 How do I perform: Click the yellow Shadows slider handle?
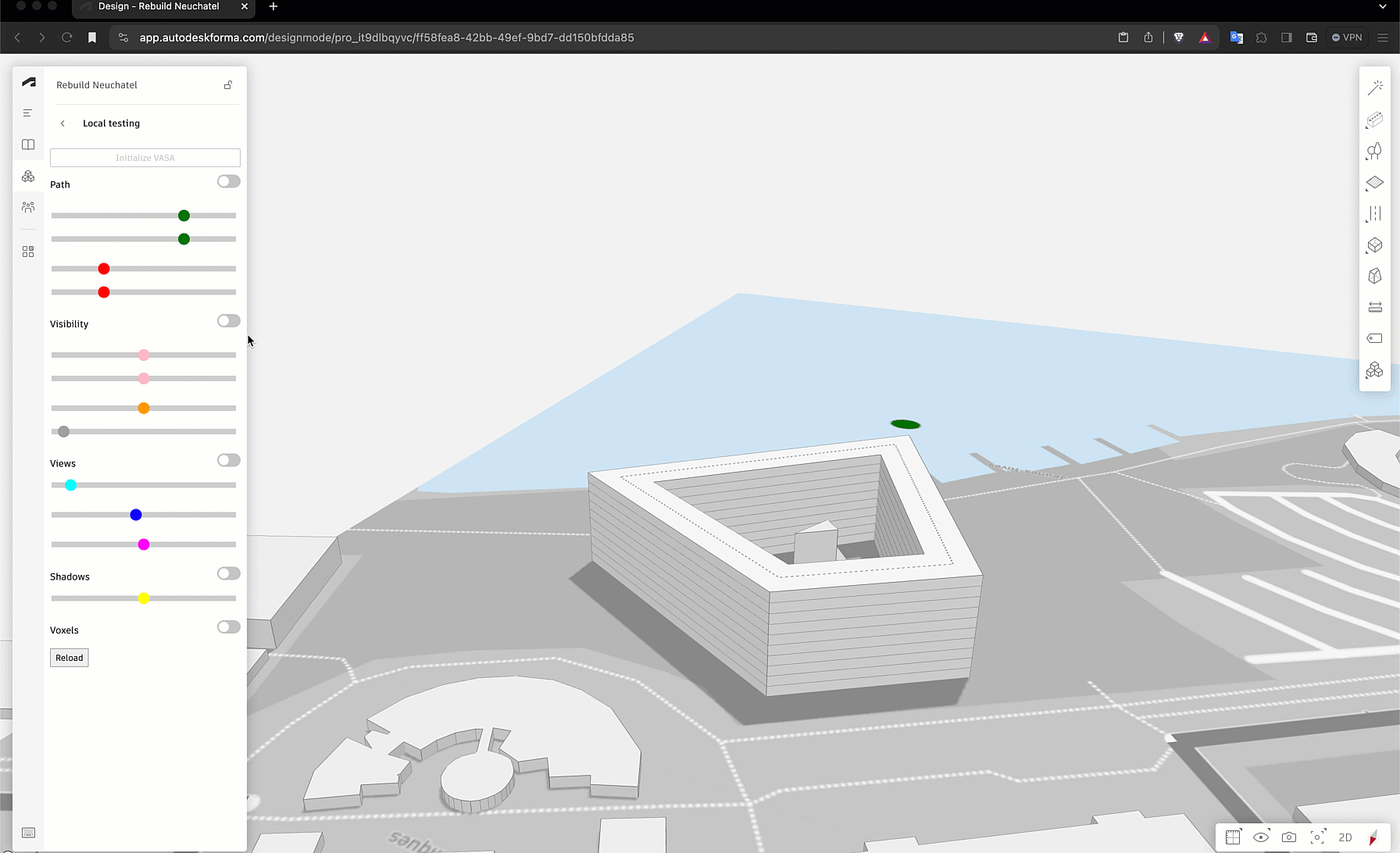pyautogui.click(x=144, y=599)
